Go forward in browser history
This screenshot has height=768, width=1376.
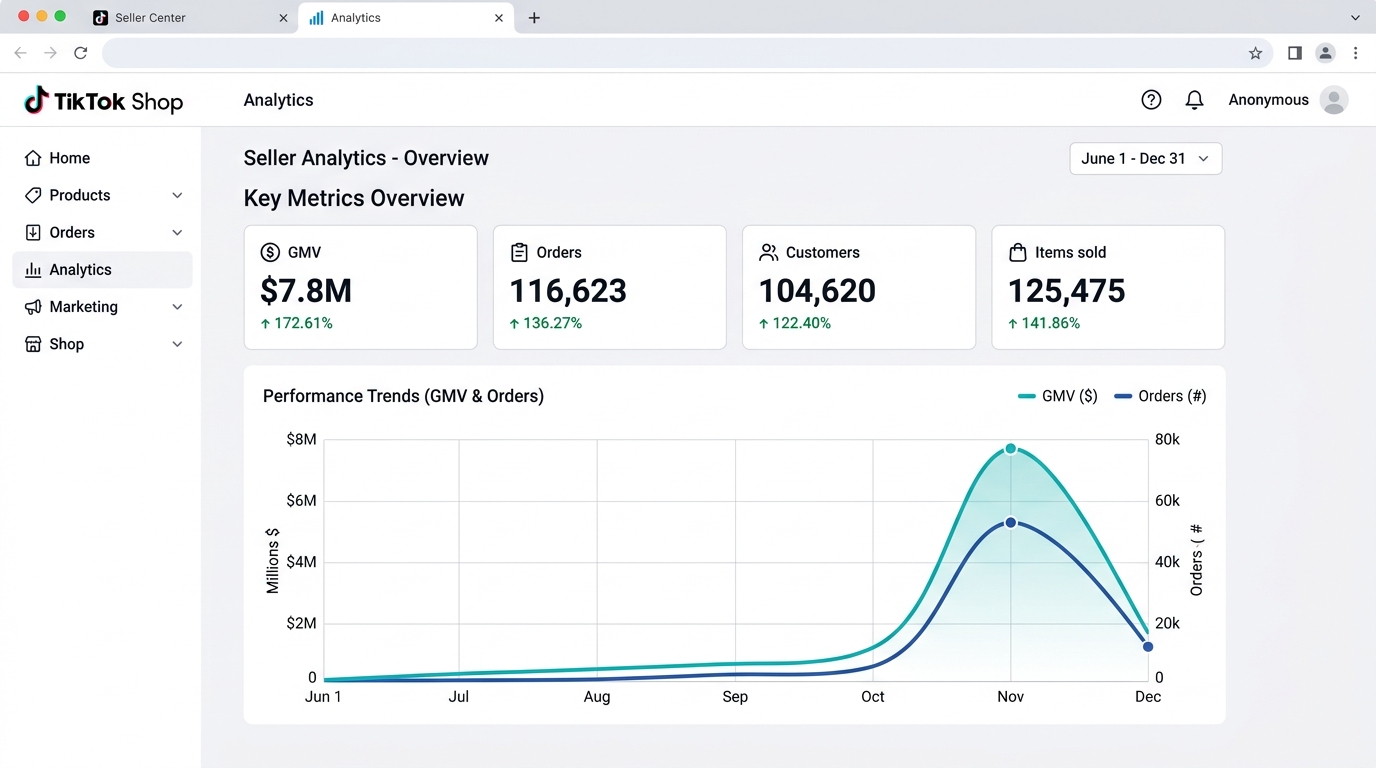[x=50, y=53]
